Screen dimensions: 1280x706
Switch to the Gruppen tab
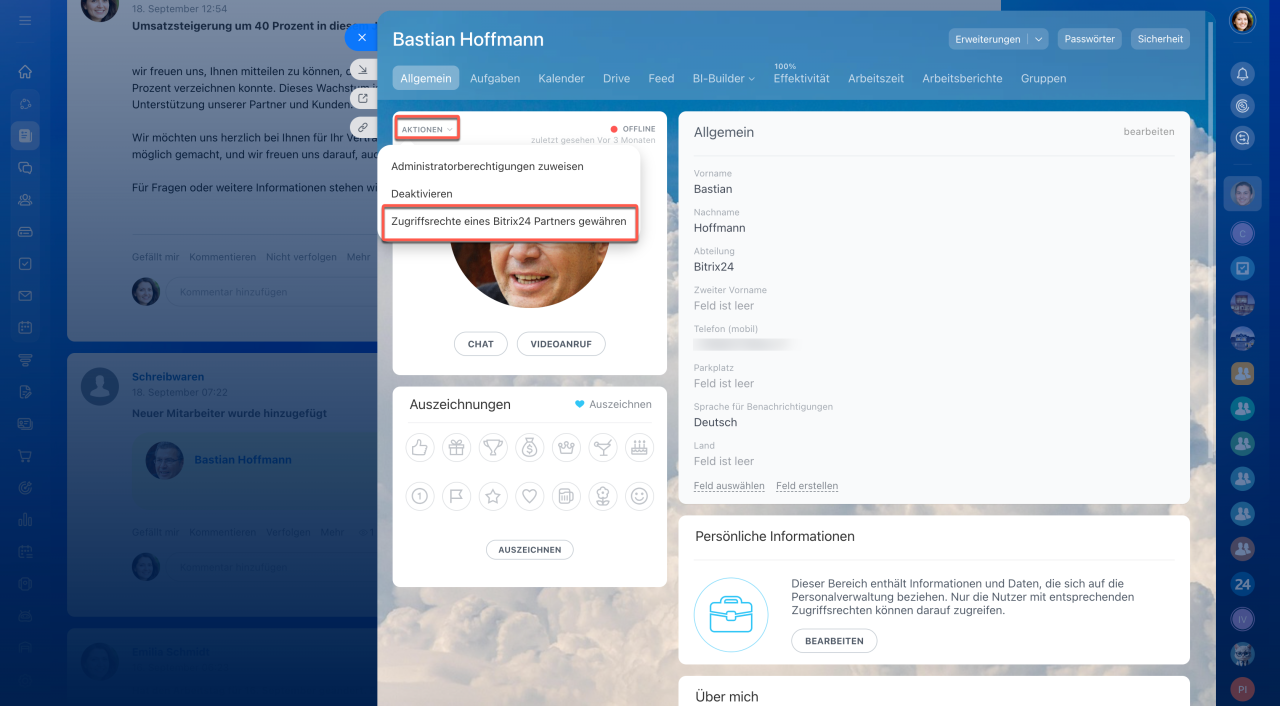point(1043,78)
